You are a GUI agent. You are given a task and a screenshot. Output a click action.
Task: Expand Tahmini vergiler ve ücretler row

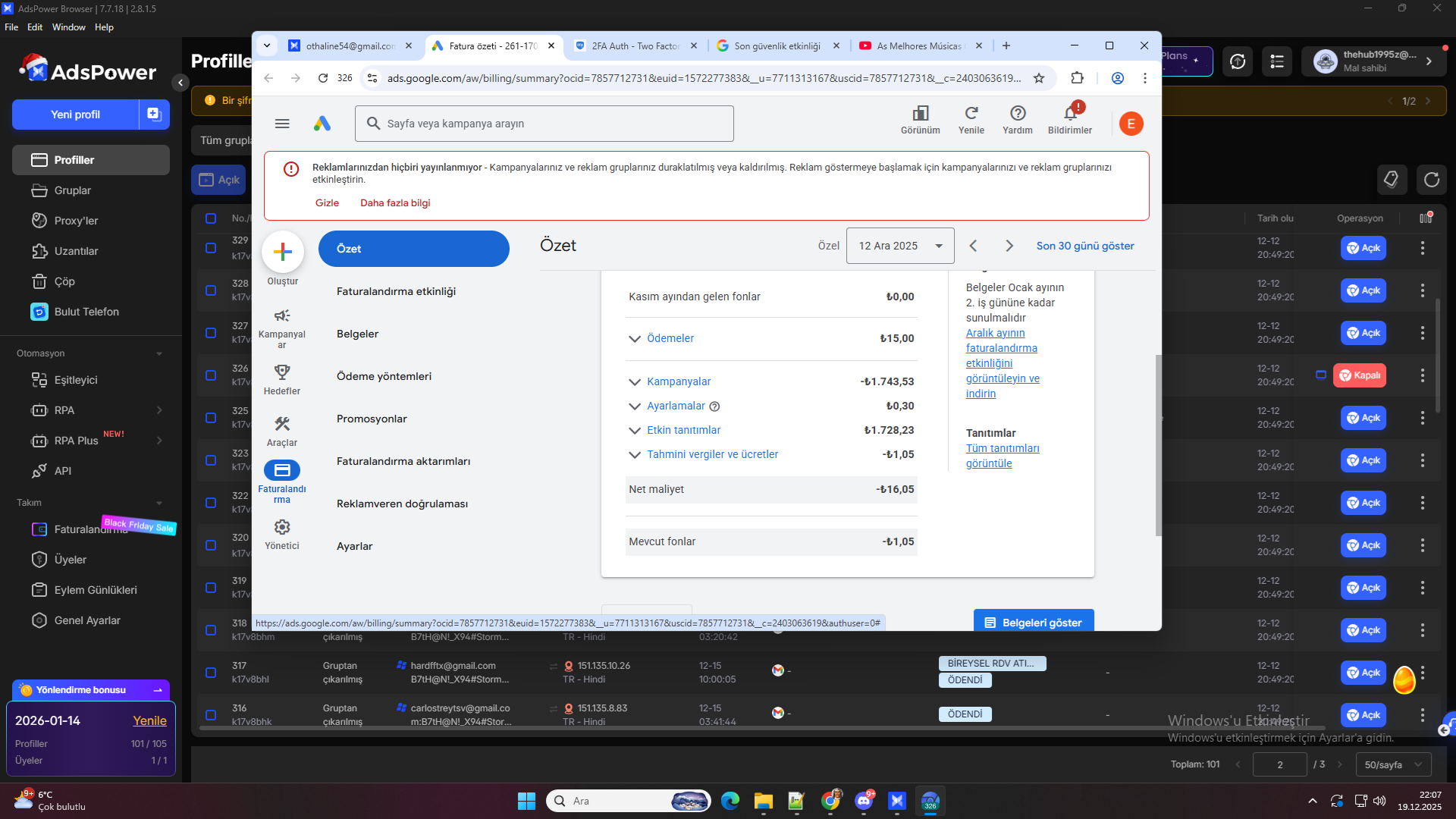[x=635, y=455]
